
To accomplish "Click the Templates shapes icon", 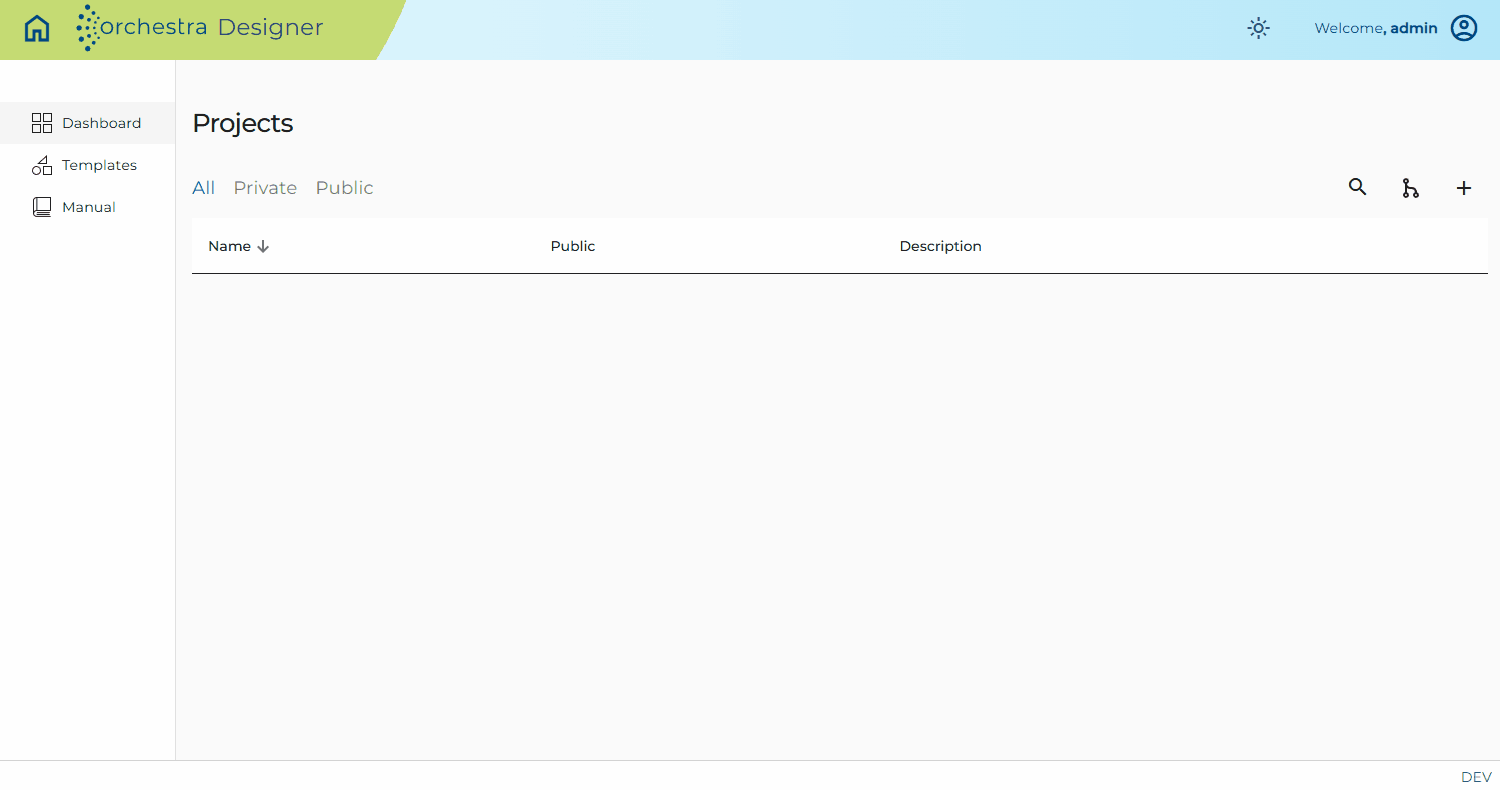I will coord(42,165).
